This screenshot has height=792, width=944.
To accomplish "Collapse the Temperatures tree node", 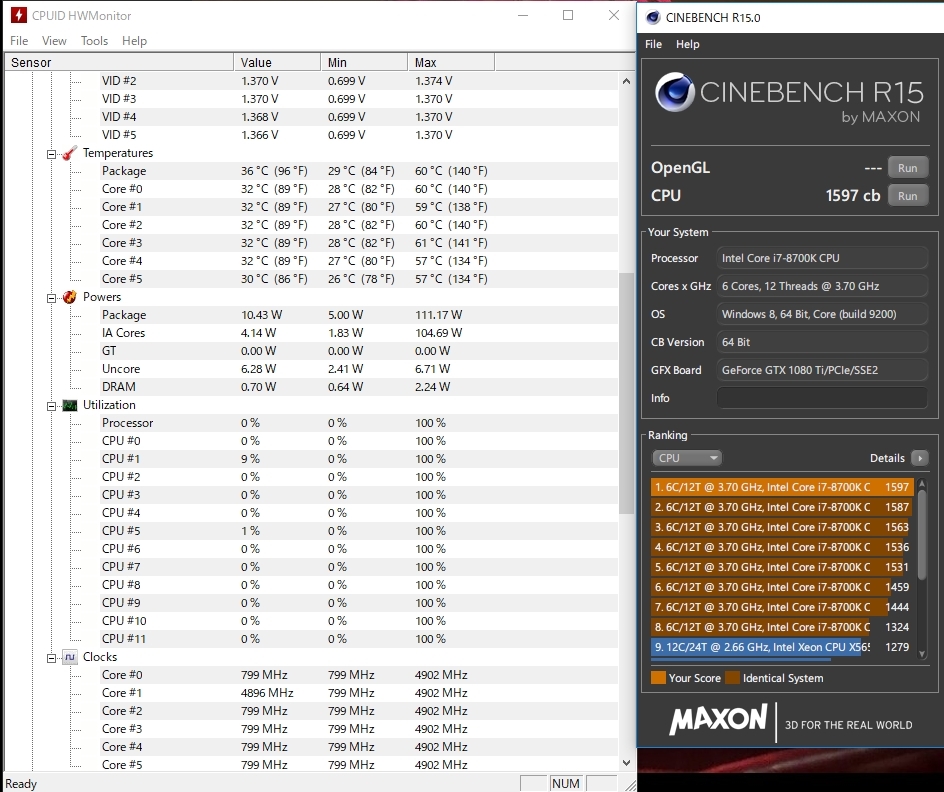I will point(52,154).
